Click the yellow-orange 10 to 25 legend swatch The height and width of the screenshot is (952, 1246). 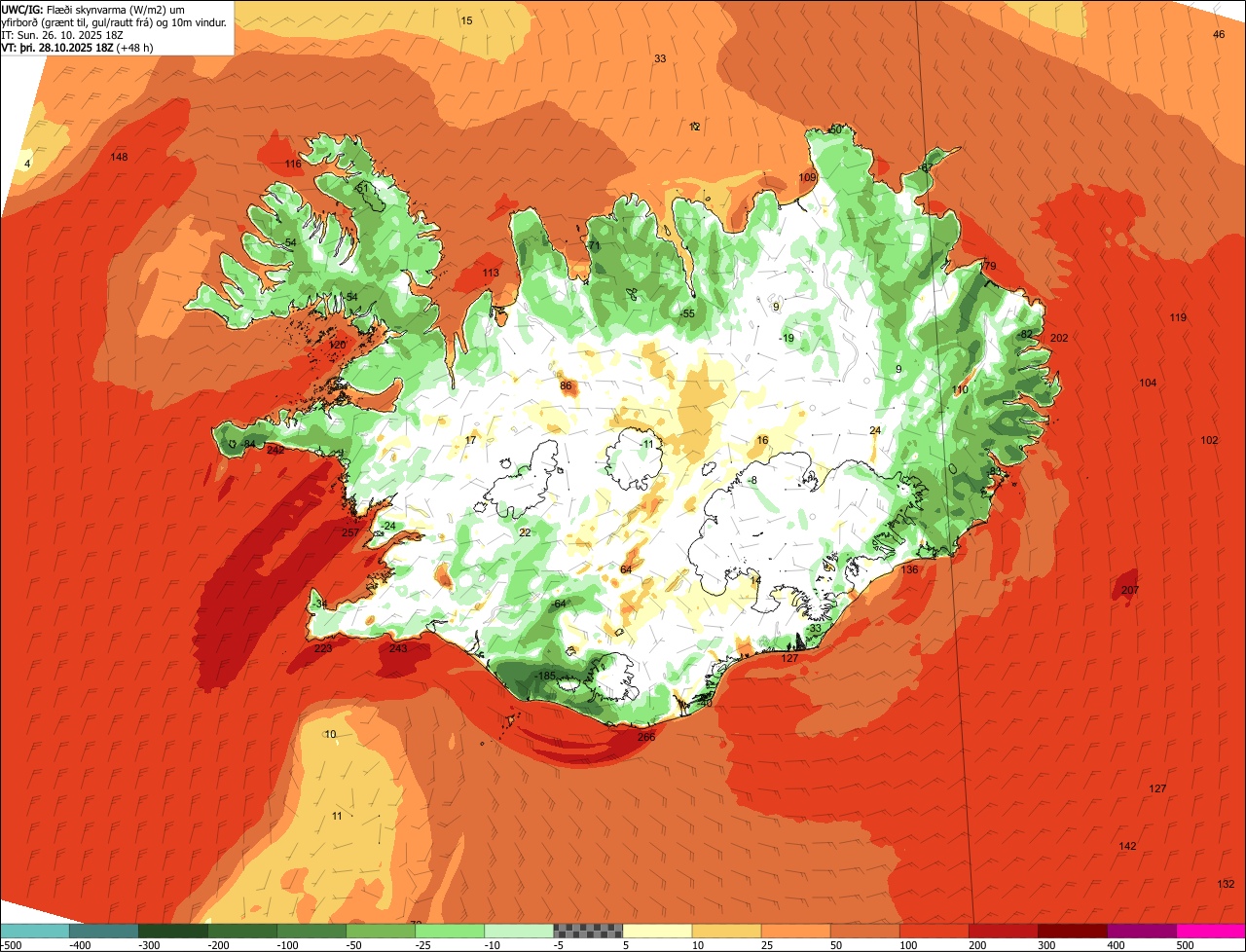coord(727,931)
